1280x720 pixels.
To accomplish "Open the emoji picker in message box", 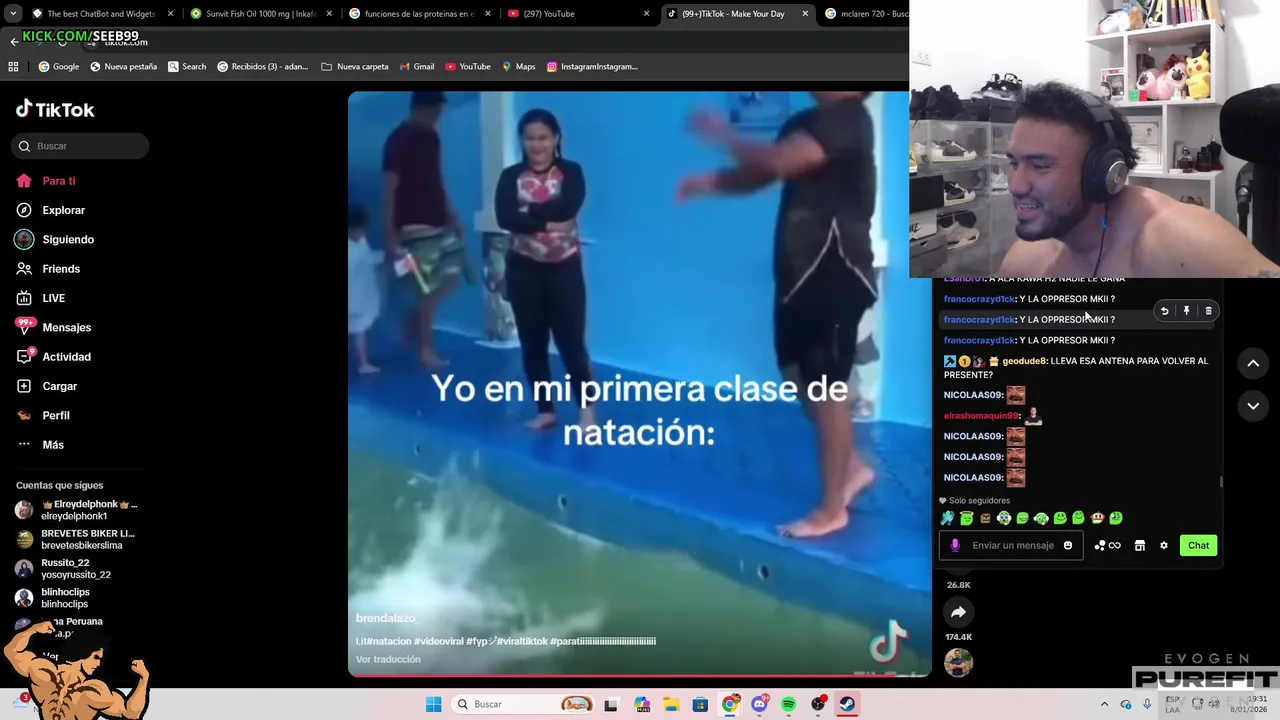I will click(1068, 545).
